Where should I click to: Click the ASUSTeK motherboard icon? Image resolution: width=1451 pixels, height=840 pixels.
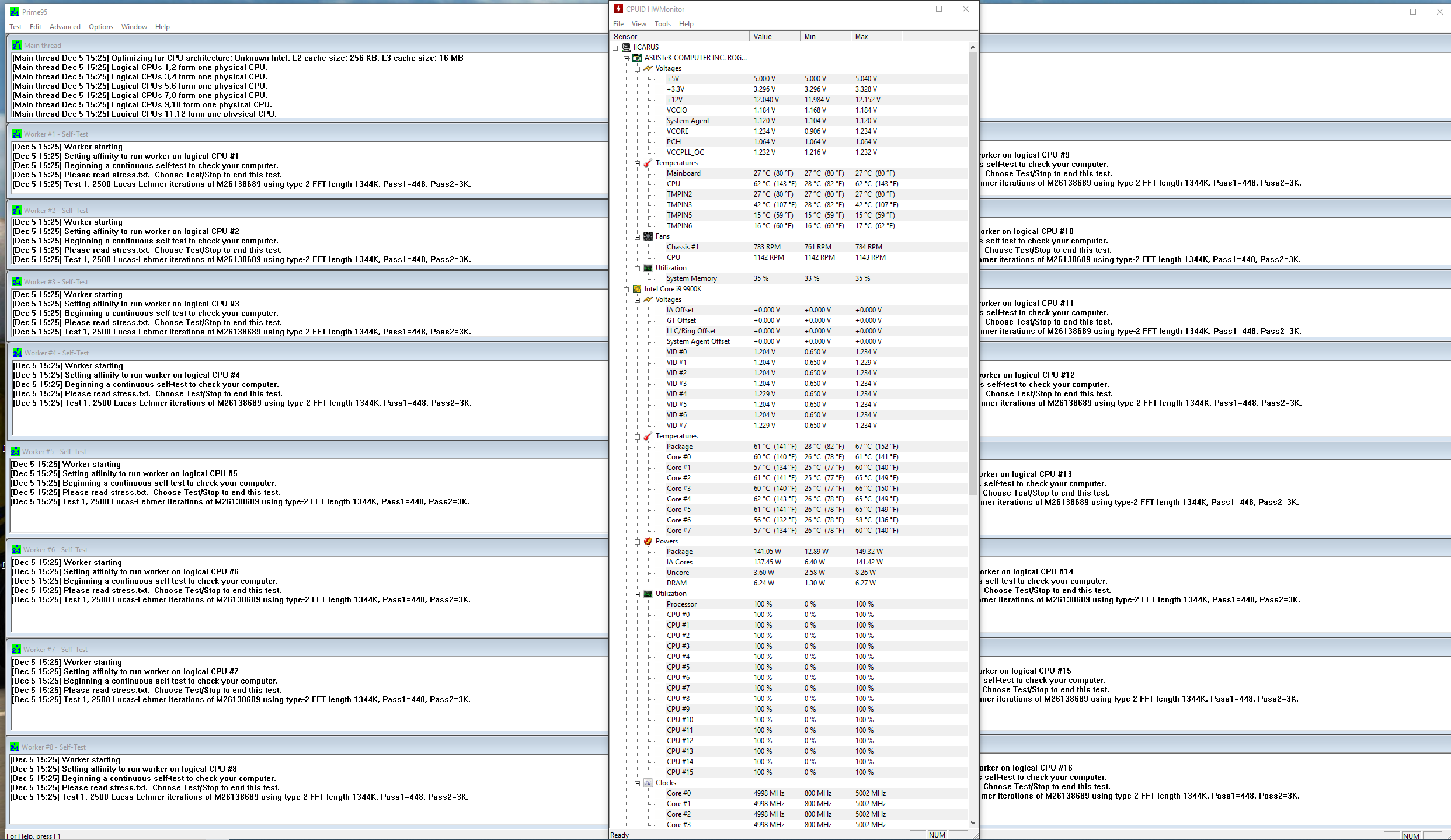pyautogui.click(x=638, y=58)
